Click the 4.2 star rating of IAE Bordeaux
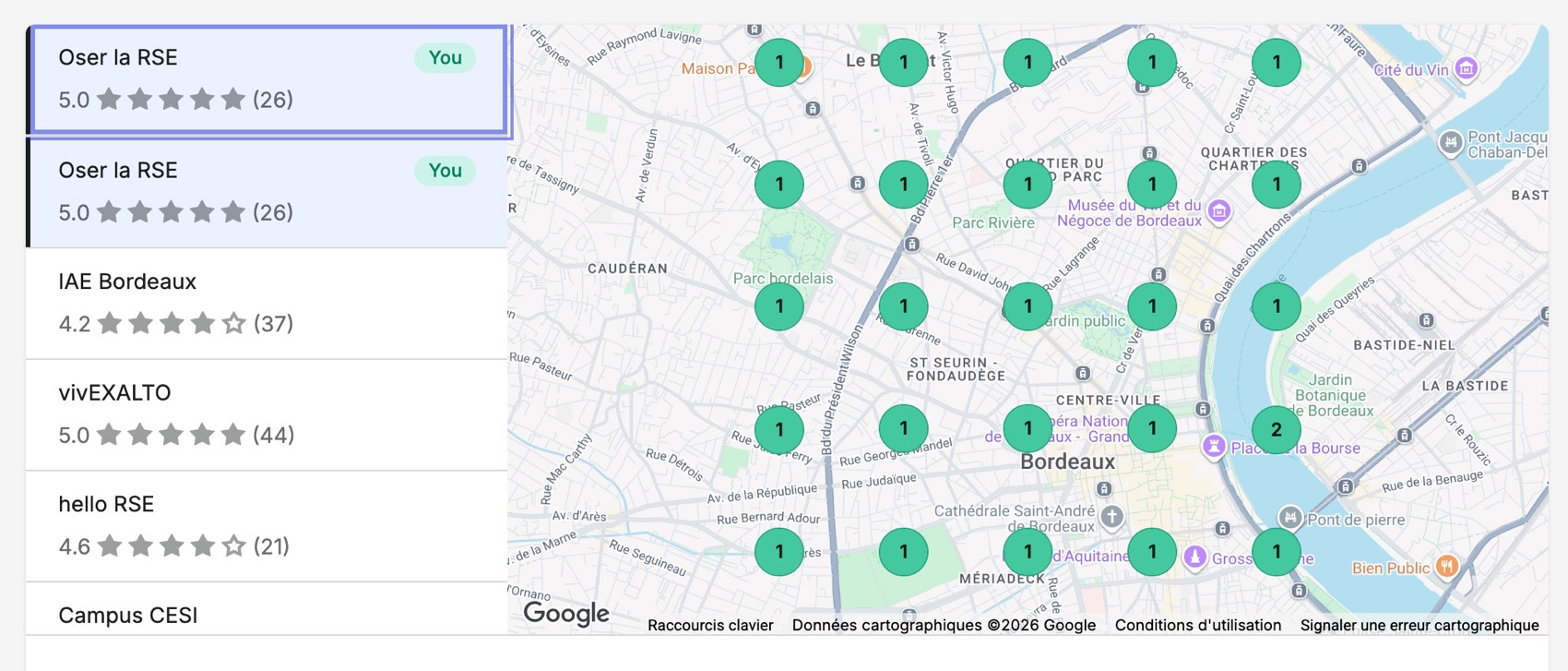The image size is (1568, 671). [x=176, y=324]
